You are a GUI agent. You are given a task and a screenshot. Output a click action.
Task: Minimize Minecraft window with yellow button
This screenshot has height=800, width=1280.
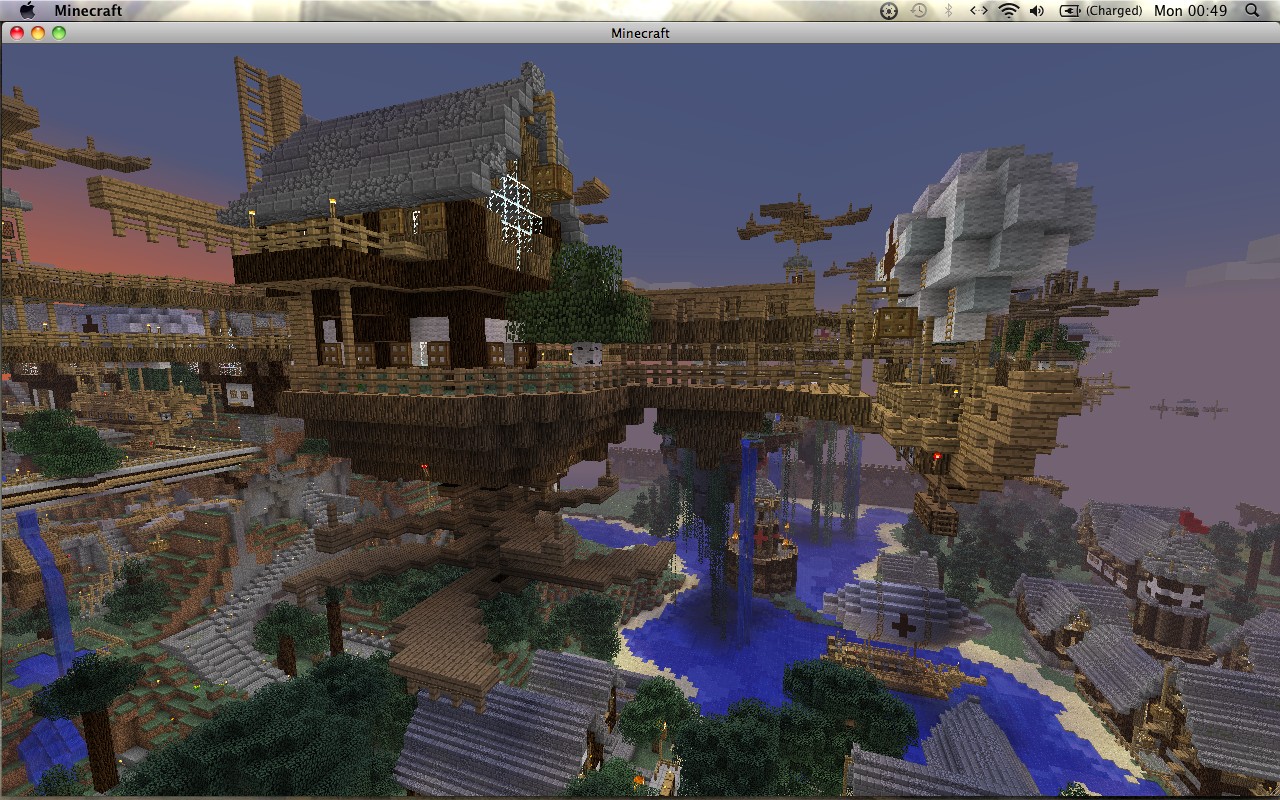[38, 33]
